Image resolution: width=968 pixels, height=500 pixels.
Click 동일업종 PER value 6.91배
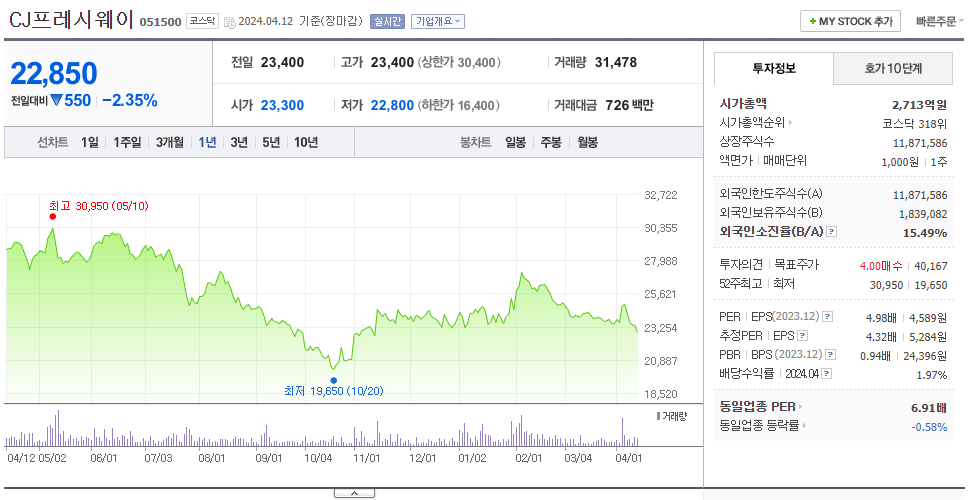pos(928,407)
